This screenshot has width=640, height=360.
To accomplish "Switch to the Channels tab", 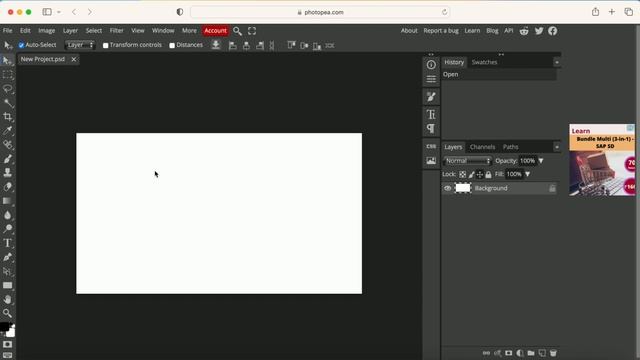I will pos(482,147).
